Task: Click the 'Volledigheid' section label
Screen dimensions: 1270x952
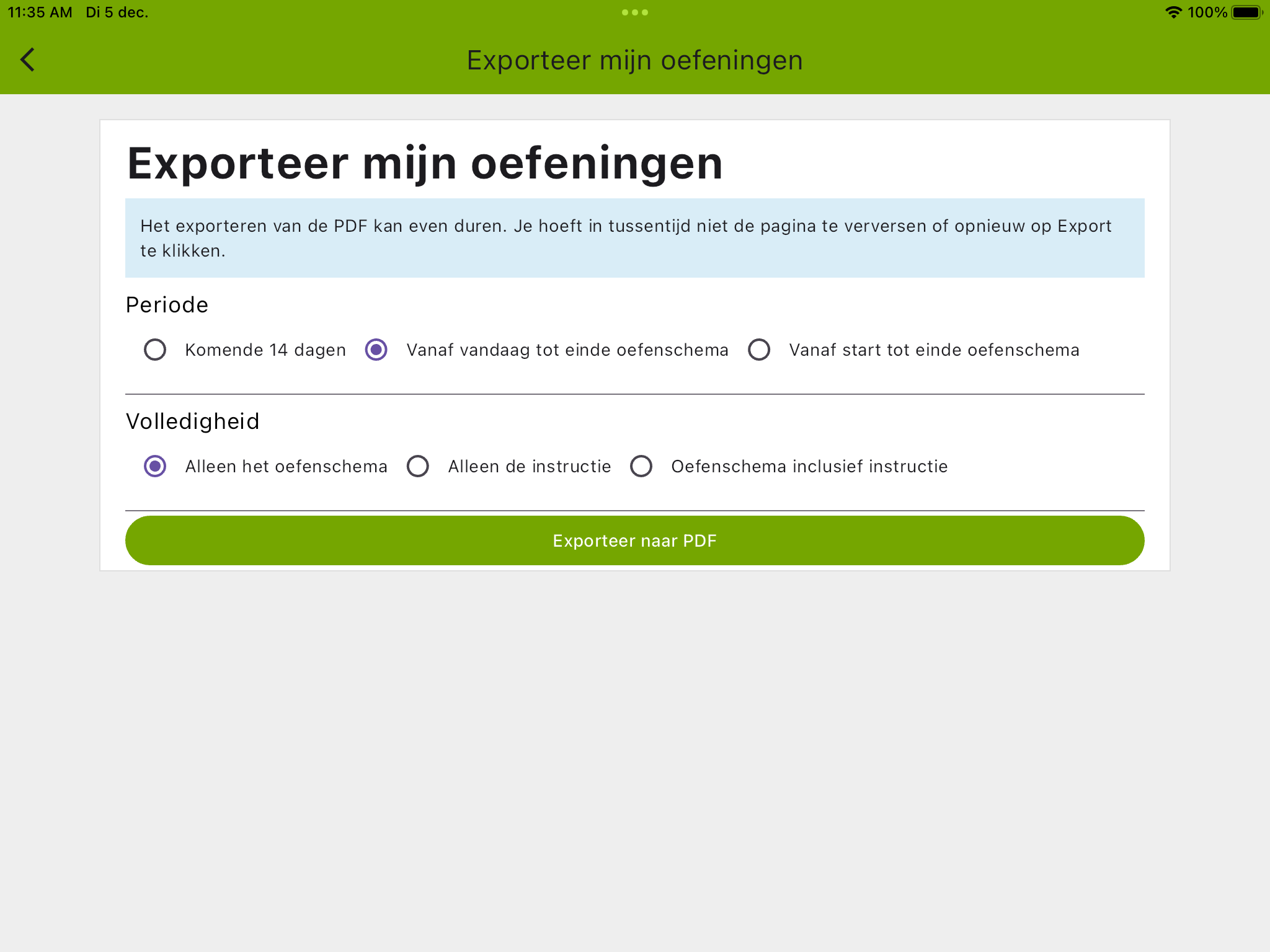Action: coord(192,421)
